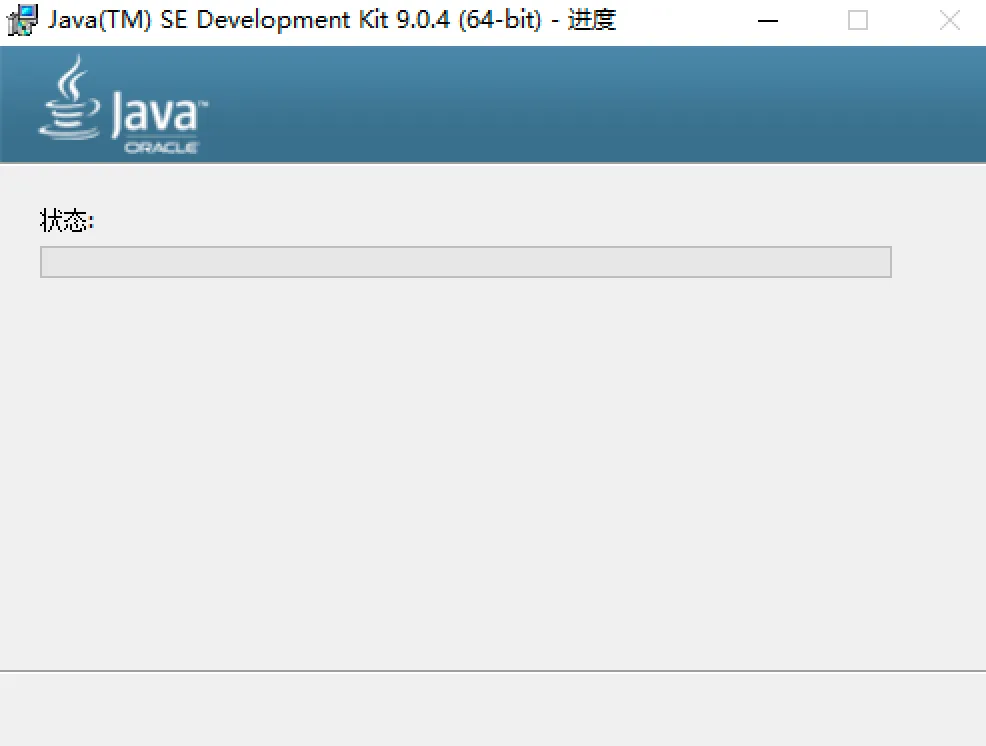This screenshot has width=986, height=746.
Task: Click the greyed-out close button
Action: tap(949, 21)
